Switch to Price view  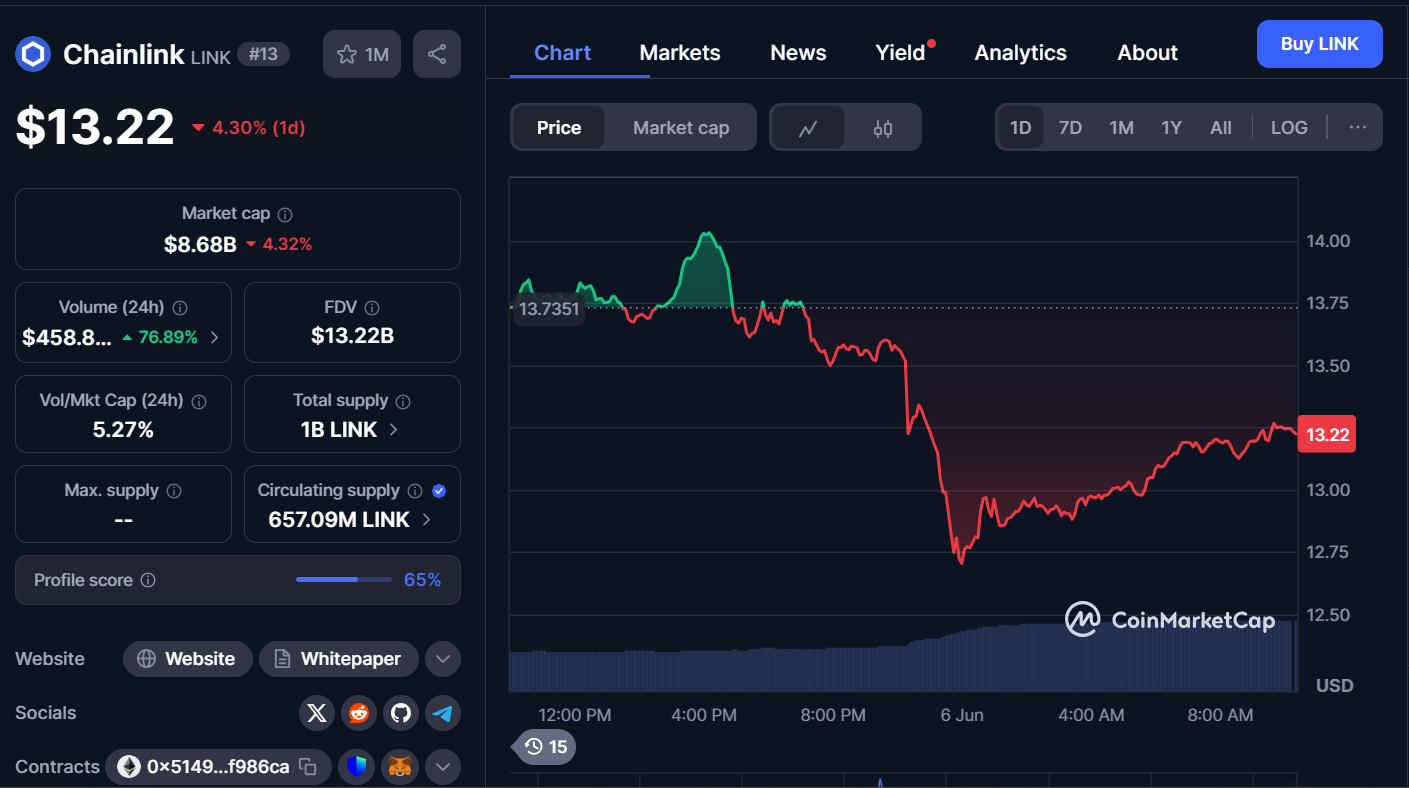(559, 127)
